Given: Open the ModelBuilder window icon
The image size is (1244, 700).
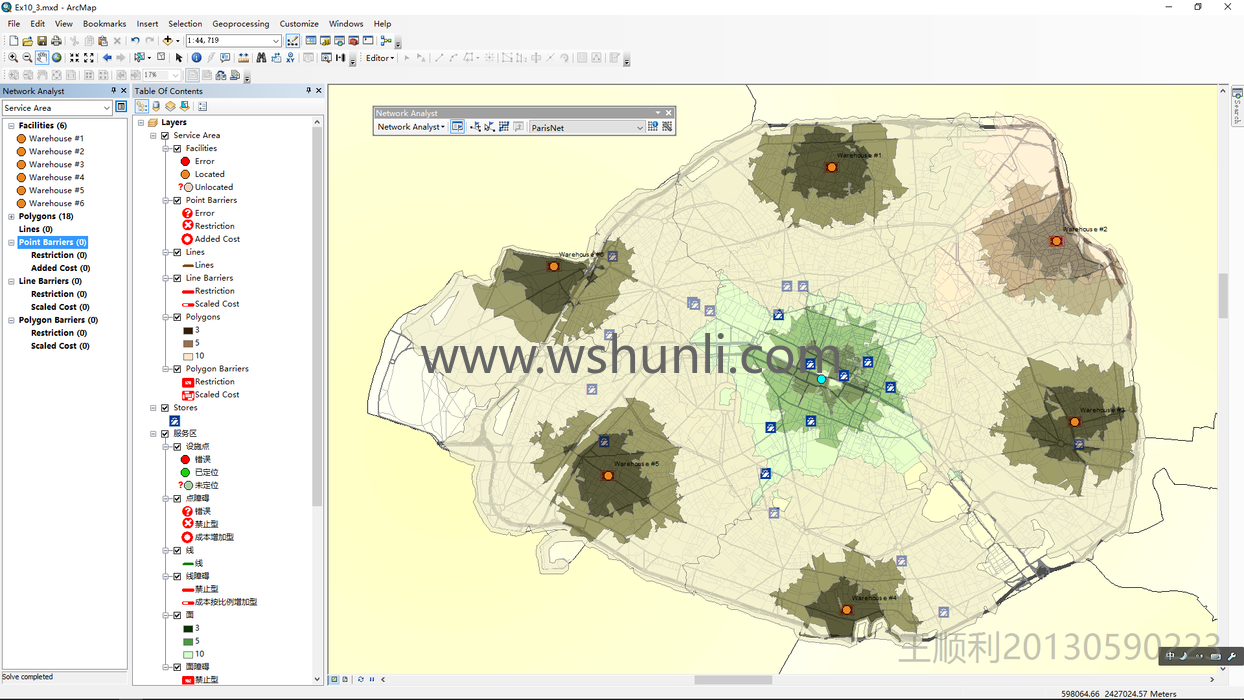Looking at the screenshot, I should 386,41.
